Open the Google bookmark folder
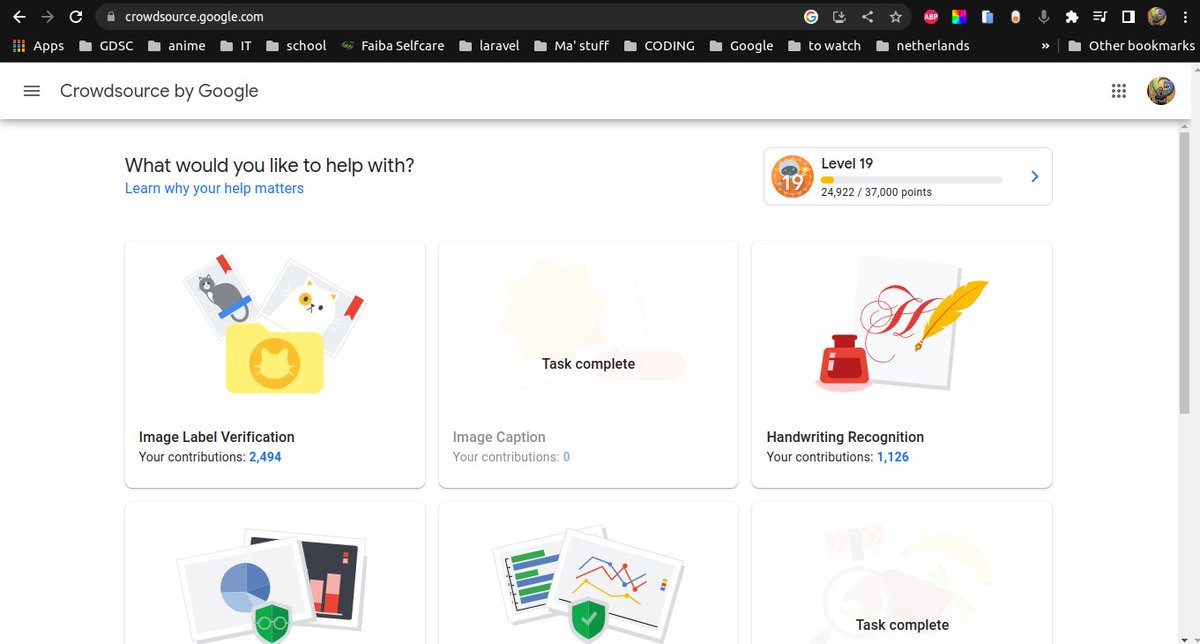1200x644 pixels. [740, 46]
